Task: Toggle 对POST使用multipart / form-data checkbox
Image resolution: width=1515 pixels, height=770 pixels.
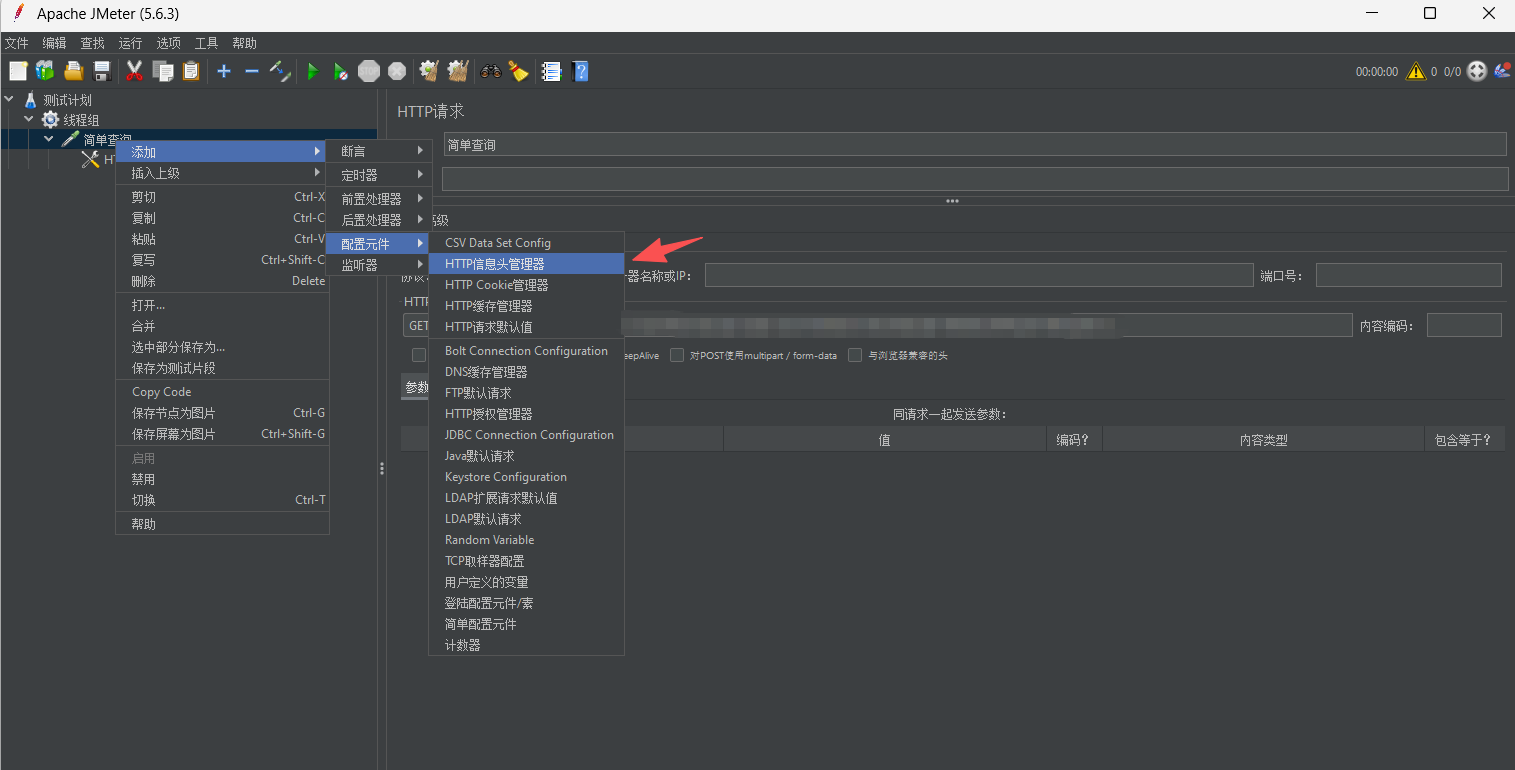Action: tap(677, 355)
